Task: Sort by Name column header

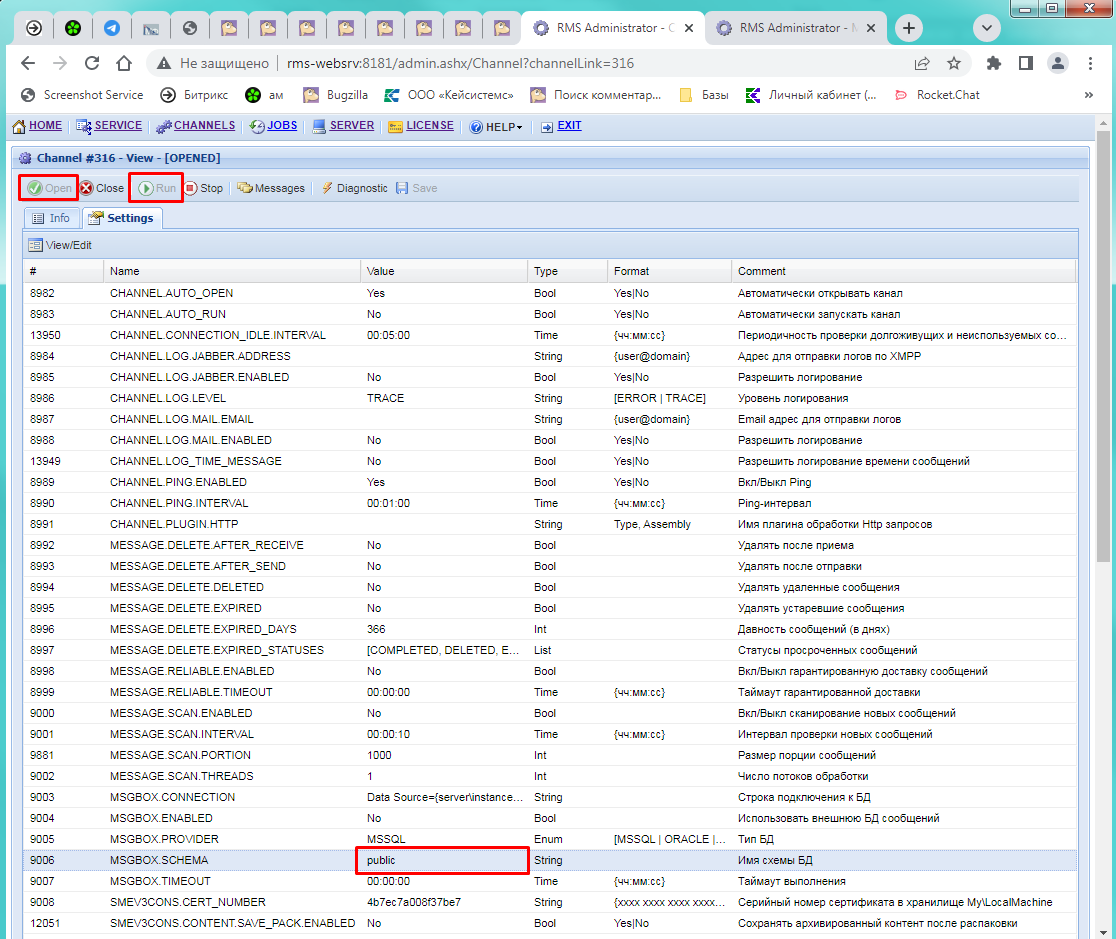Action: point(232,271)
